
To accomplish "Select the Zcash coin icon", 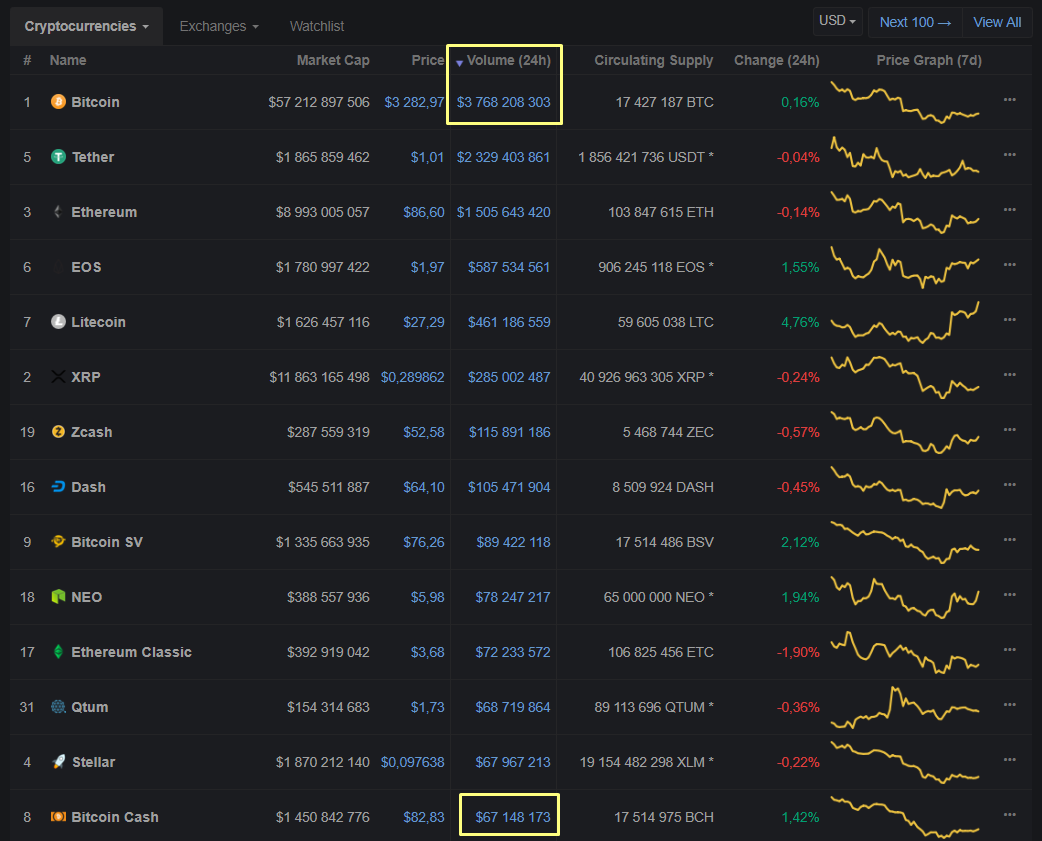I will tap(58, 432).
